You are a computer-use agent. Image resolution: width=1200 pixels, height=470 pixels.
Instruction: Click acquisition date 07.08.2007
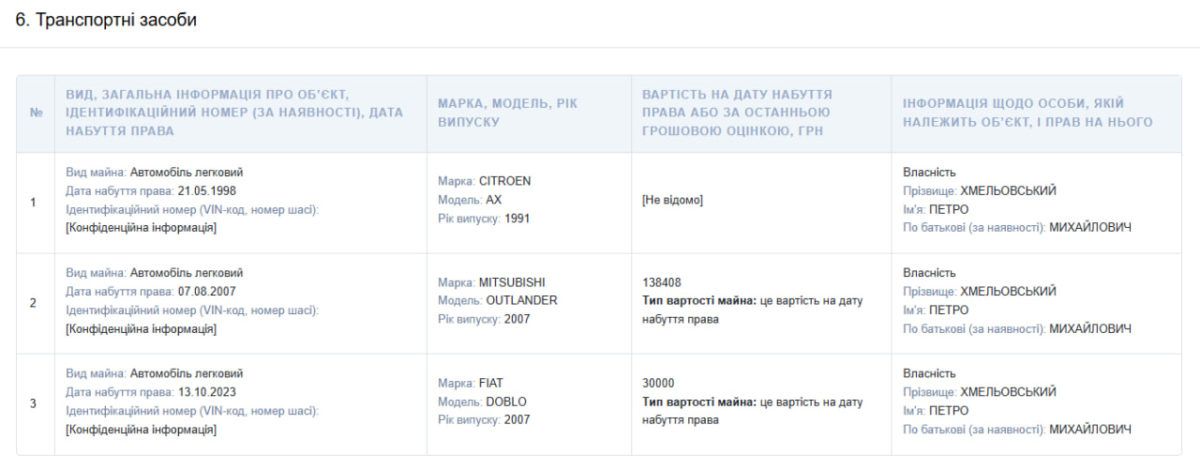[x=205, y=291]
